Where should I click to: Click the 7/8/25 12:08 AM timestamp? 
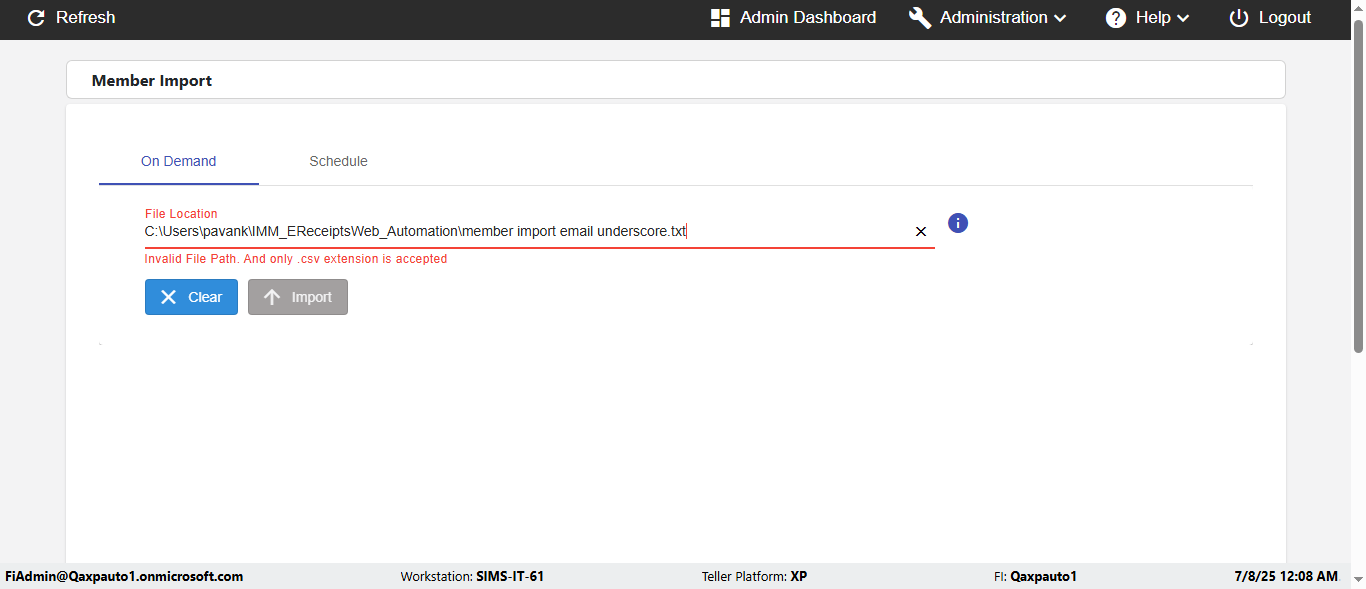pyautogui.click(x=1286, y=577)
